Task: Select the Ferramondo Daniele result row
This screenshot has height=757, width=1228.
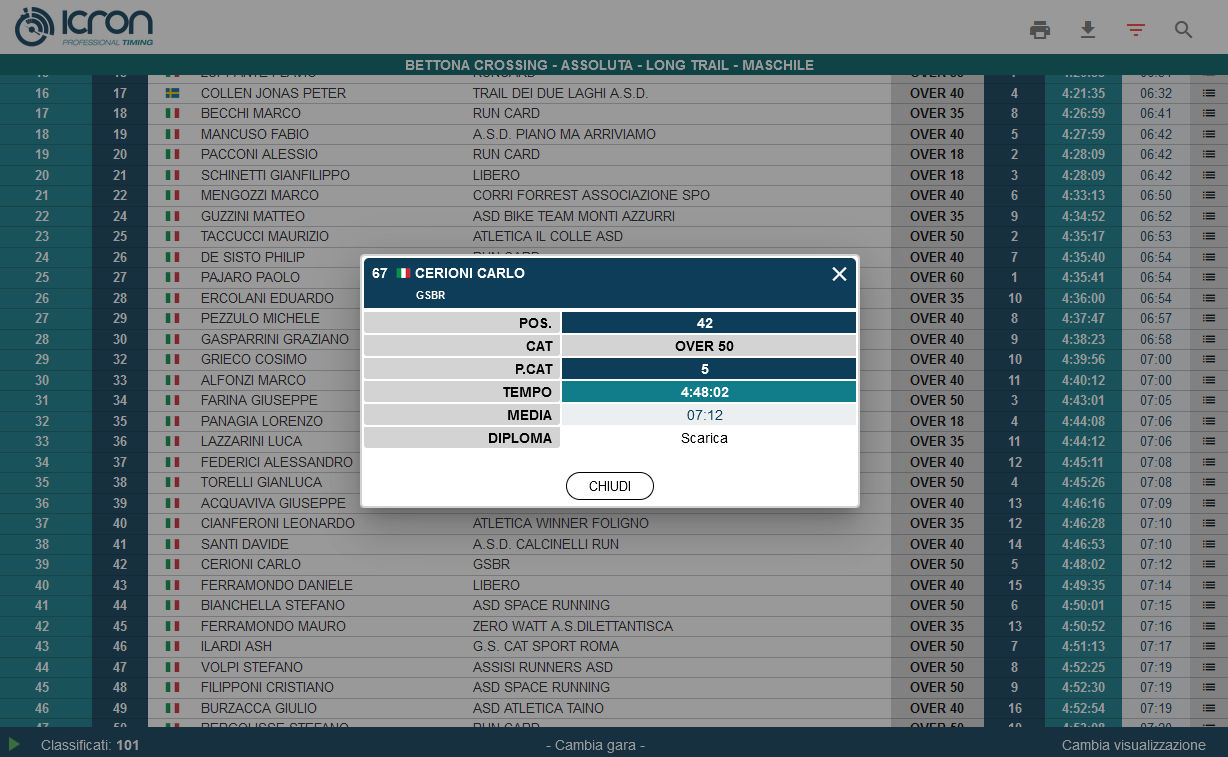Action: (x=276, y=585)
